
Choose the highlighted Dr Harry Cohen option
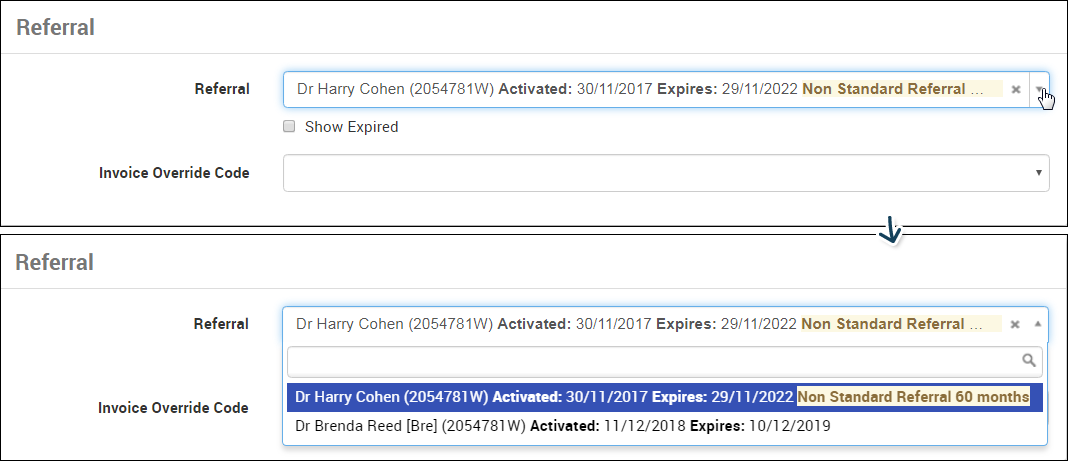665,397
